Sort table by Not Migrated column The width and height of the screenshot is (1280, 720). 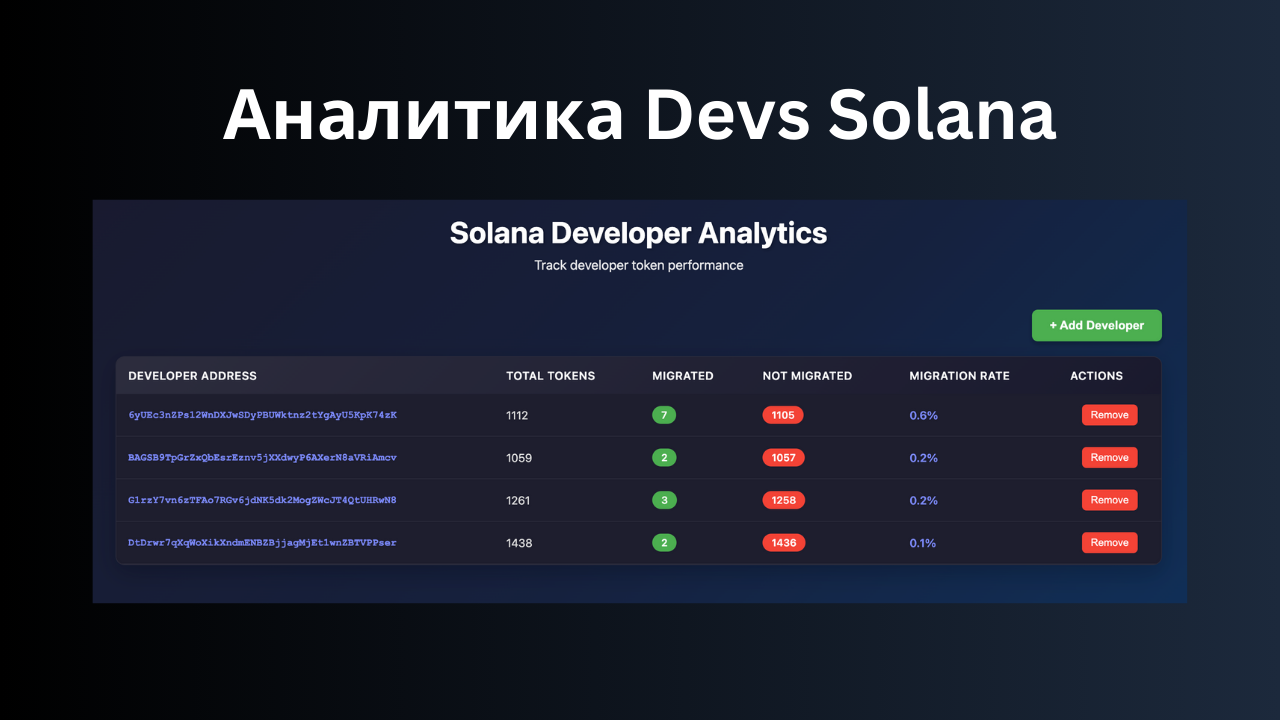click(807, 376)
